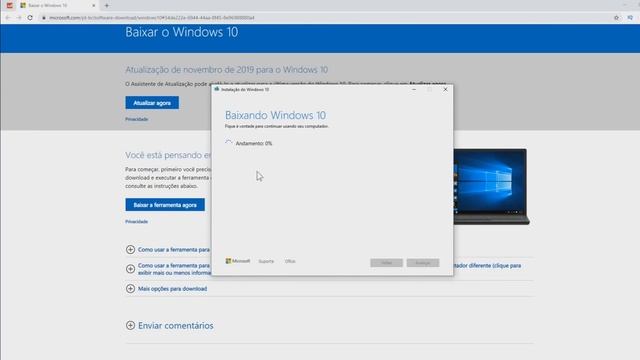Image resolution: width=640 pixels, height=360 pixels.
Task: Click the 'Atualizar agora' button on the webpage
Action: pyautogui.click(x=152, y=103)
